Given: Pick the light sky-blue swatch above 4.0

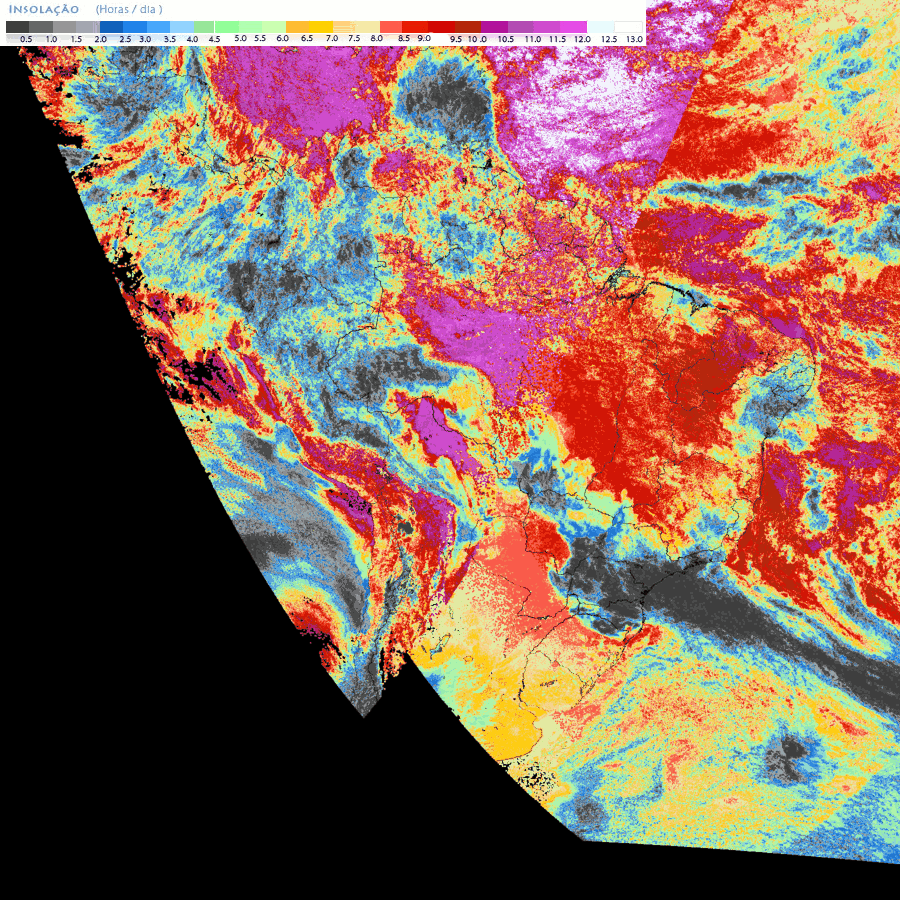Looking at the screenshot, I should pyautogui.click(x=182, y=27).
